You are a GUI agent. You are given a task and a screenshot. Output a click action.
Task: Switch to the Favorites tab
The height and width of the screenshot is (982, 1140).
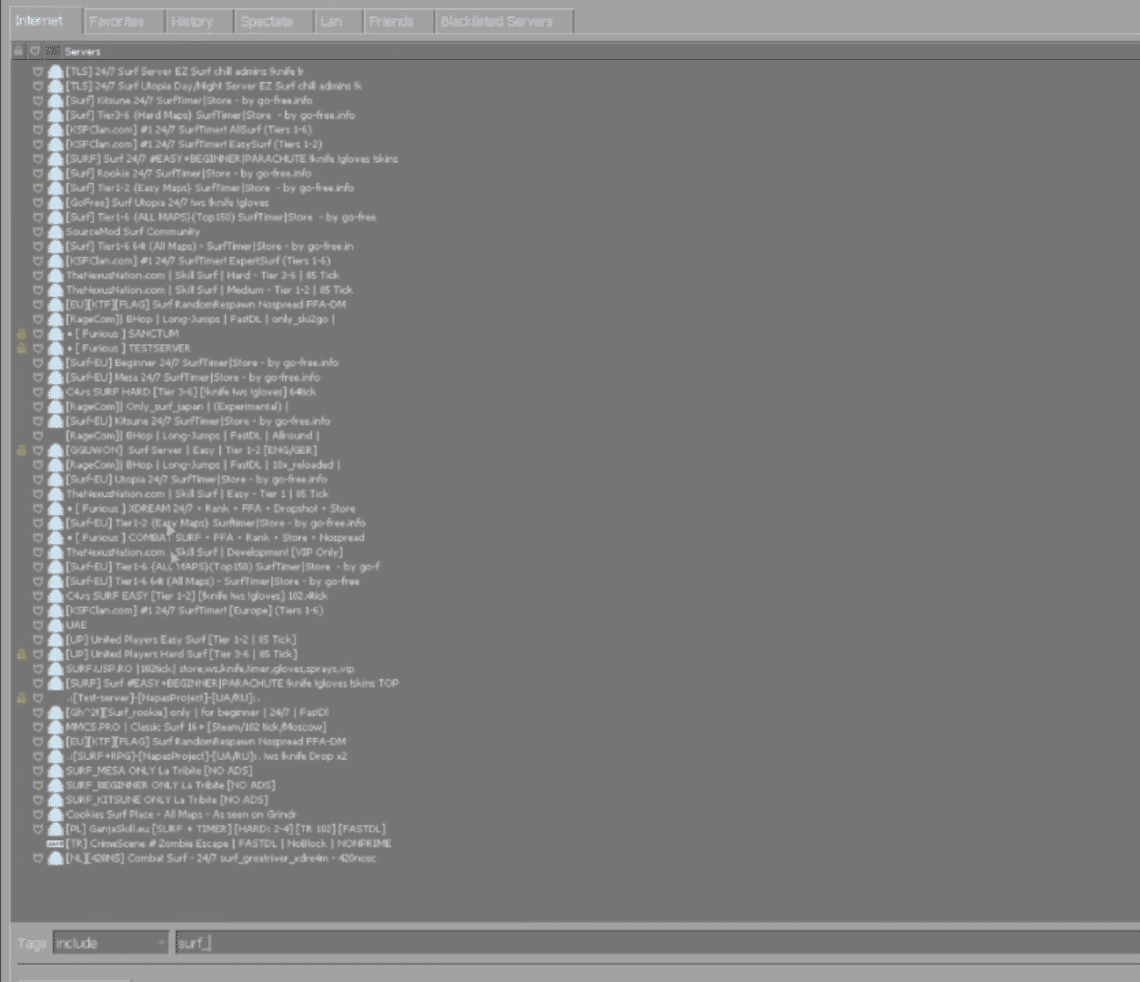click(115, 21)
